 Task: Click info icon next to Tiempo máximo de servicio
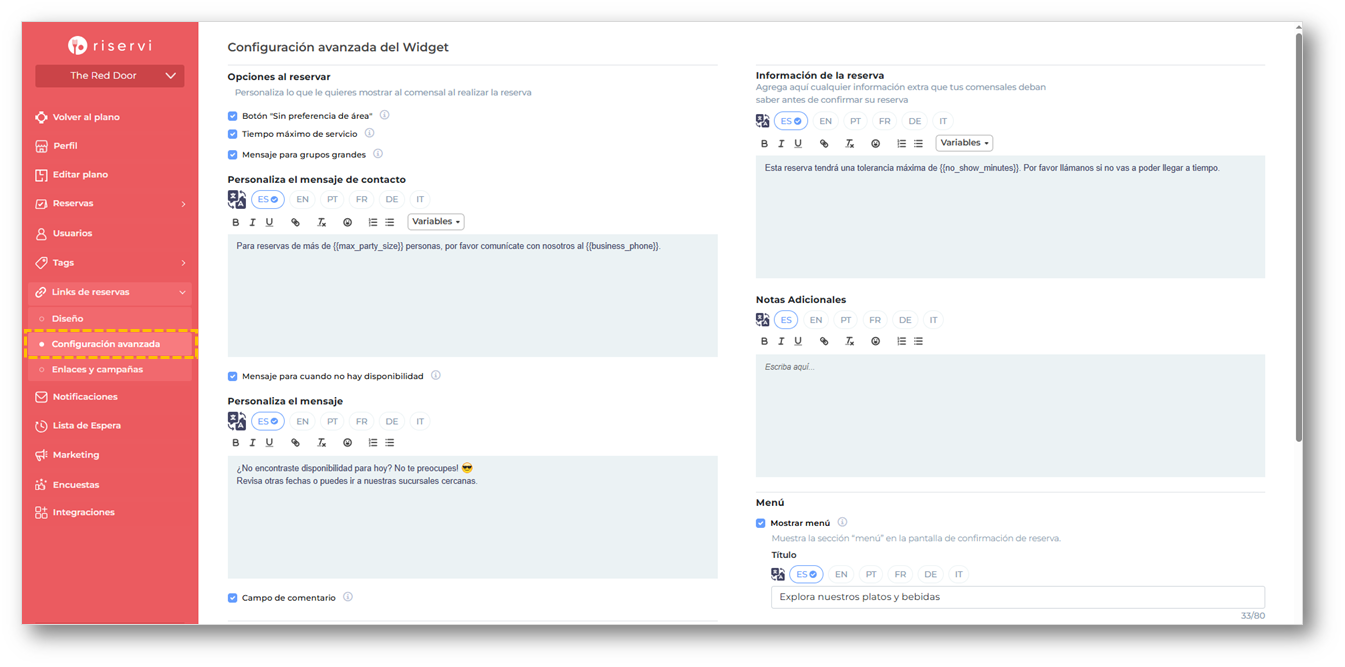(x=369, y=133)
